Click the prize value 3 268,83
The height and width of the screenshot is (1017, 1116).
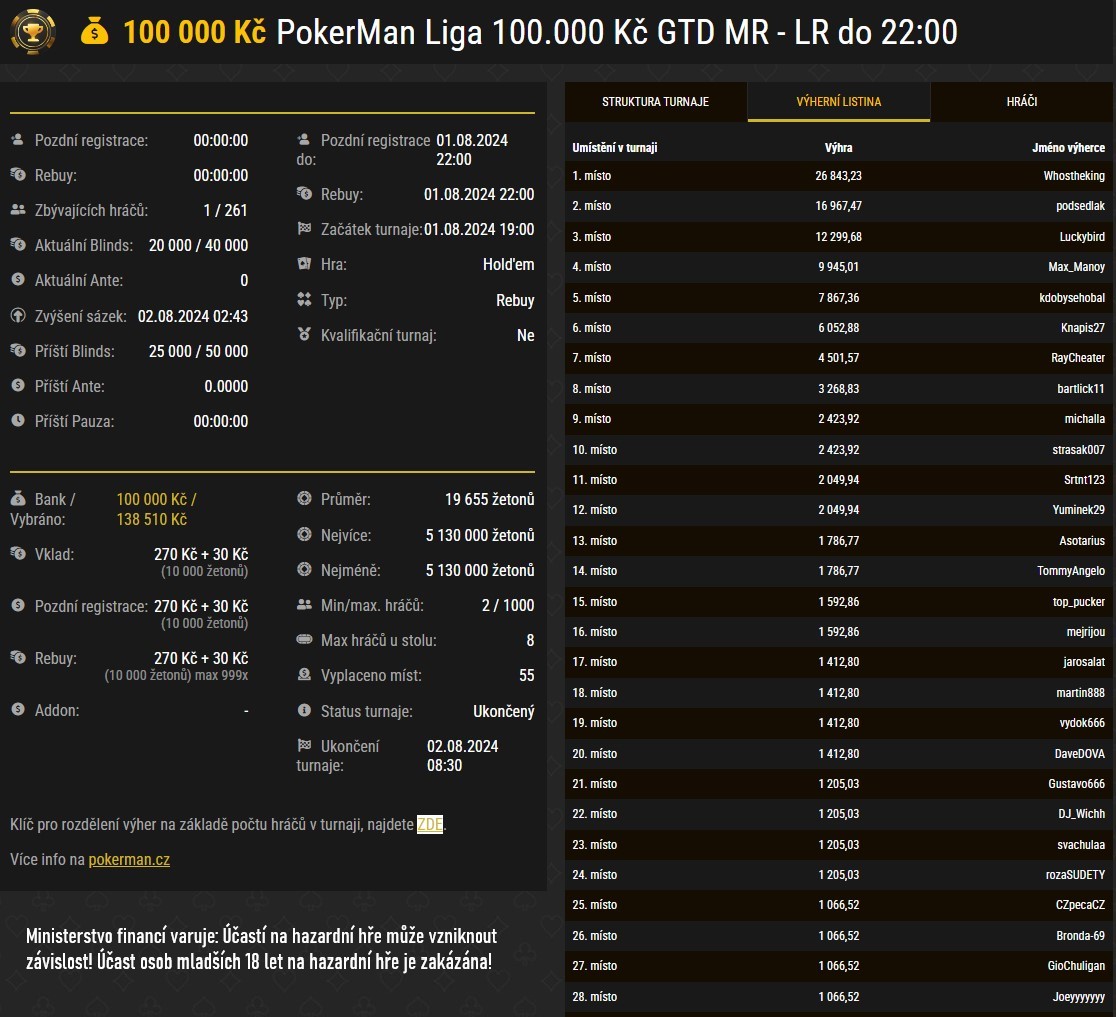point(838,389)
